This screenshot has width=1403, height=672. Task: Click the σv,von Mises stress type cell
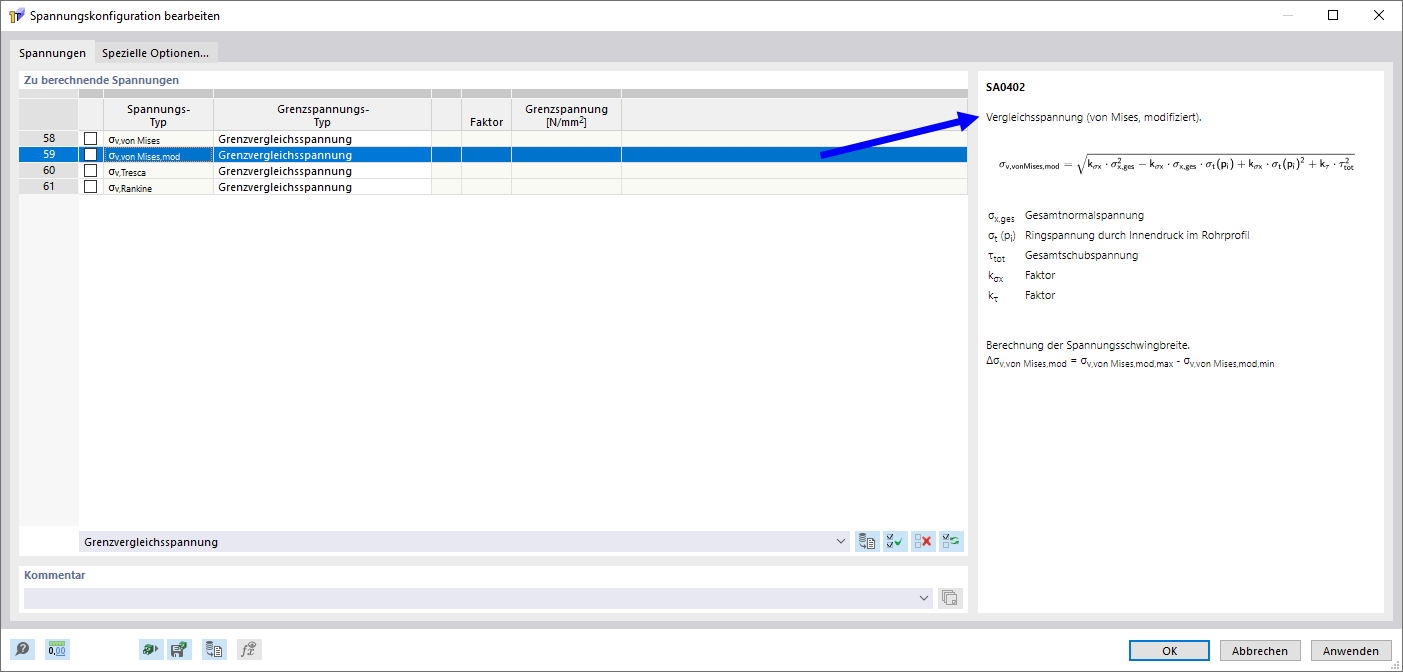(x=158, y=139)
